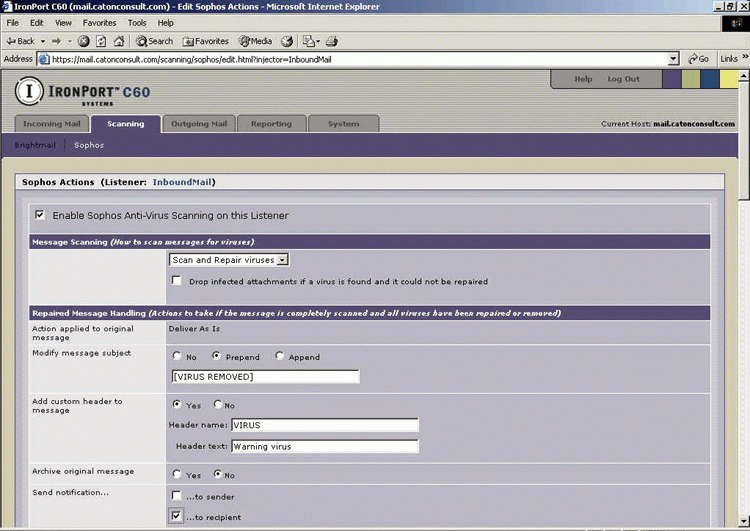
Task: Open the InboundMail listener link
Action: coord(182,182)
